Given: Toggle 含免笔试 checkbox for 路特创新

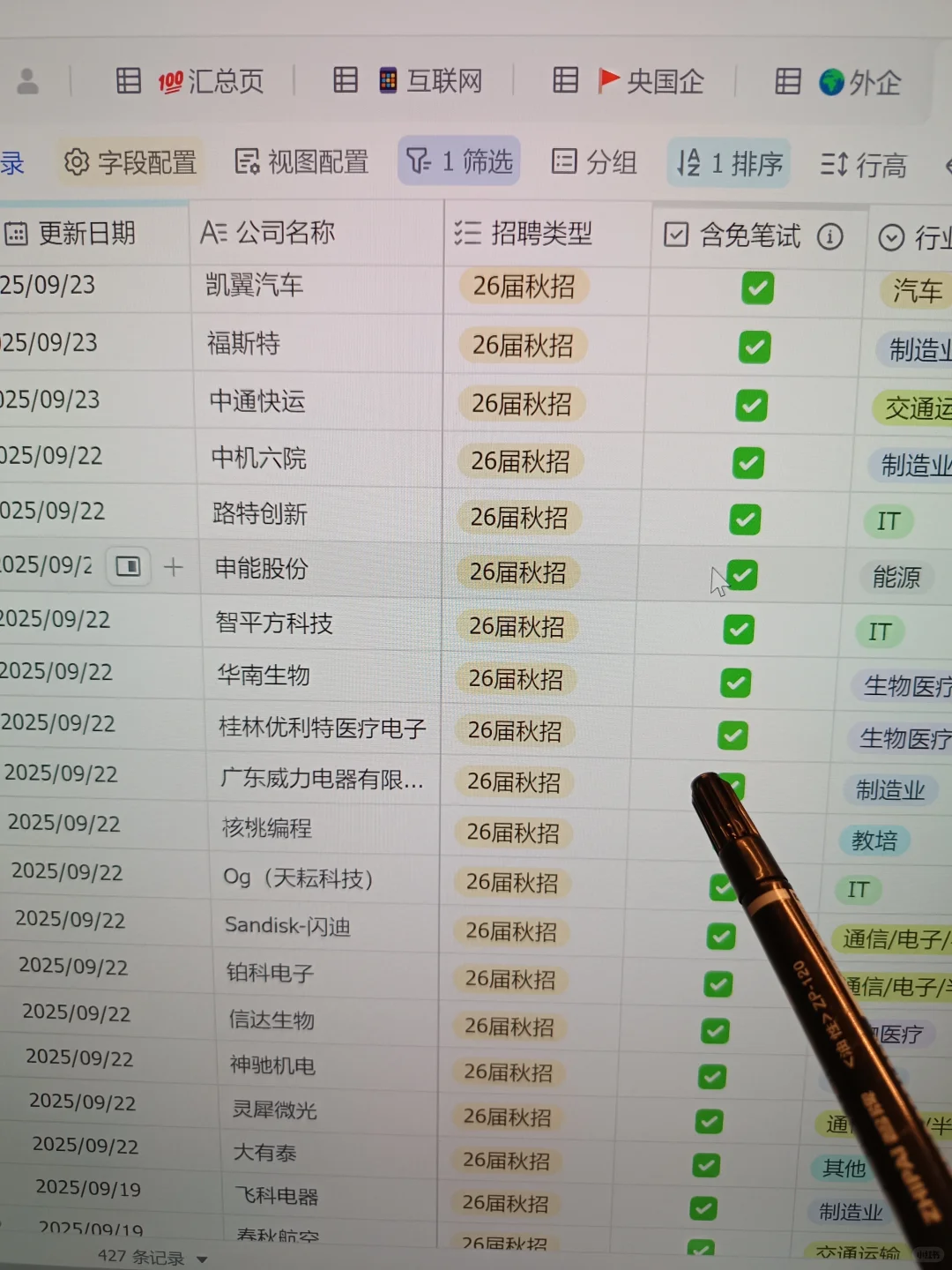Looking at the screenshot, I should pos(745,519).
